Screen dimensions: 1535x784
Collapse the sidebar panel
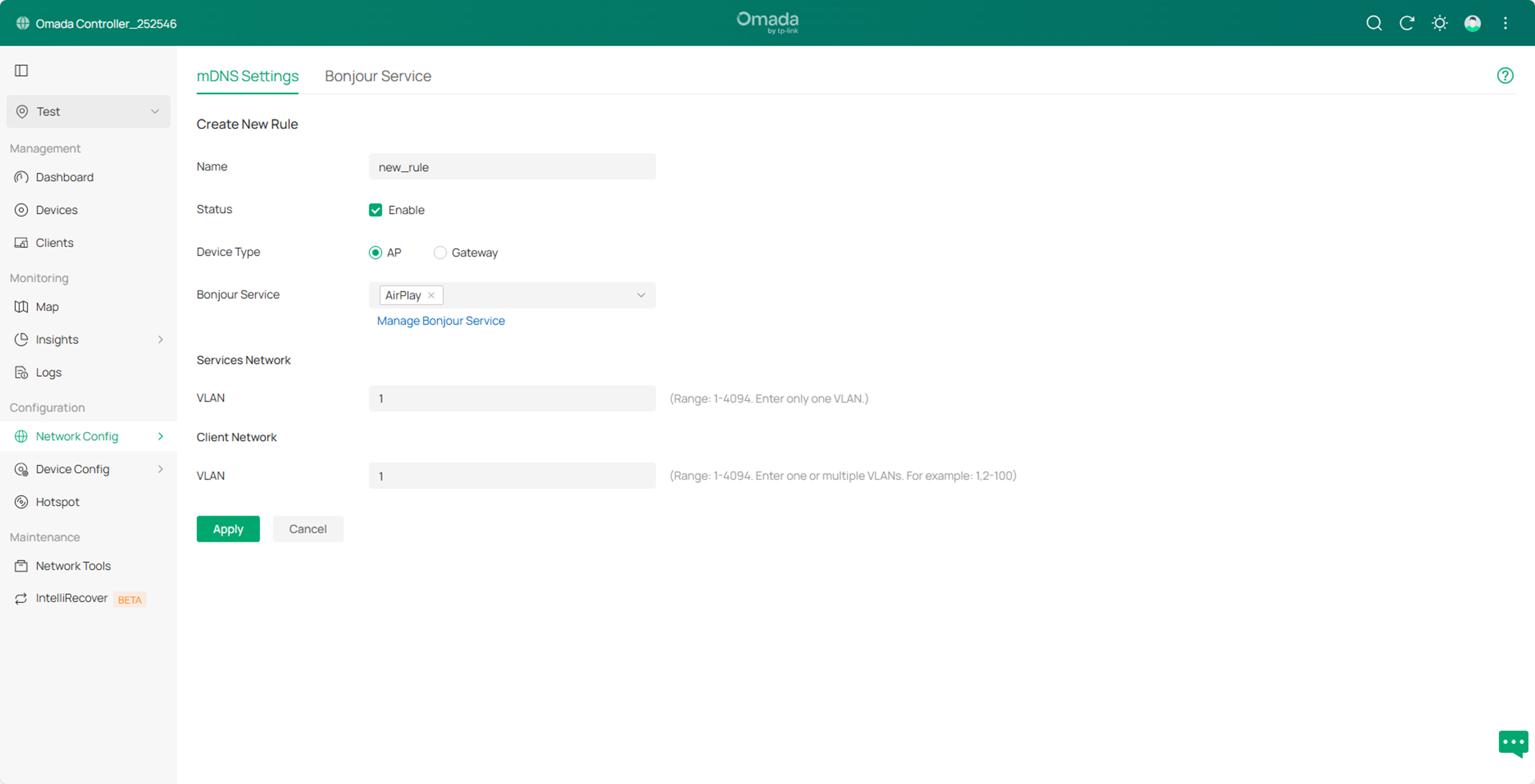click(22, 70)
